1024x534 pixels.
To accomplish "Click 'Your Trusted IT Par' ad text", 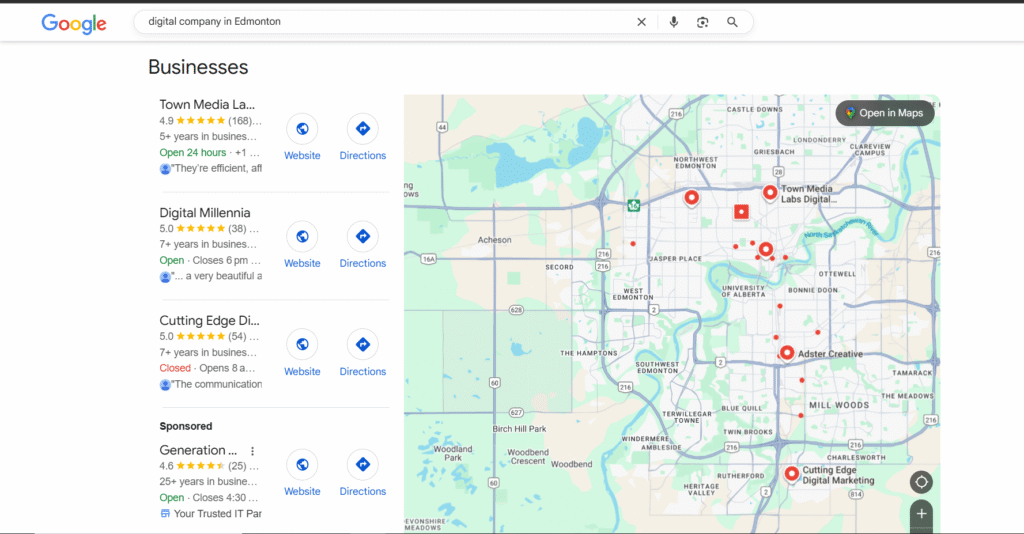I will pyautogui.click(x=217, y=514).
